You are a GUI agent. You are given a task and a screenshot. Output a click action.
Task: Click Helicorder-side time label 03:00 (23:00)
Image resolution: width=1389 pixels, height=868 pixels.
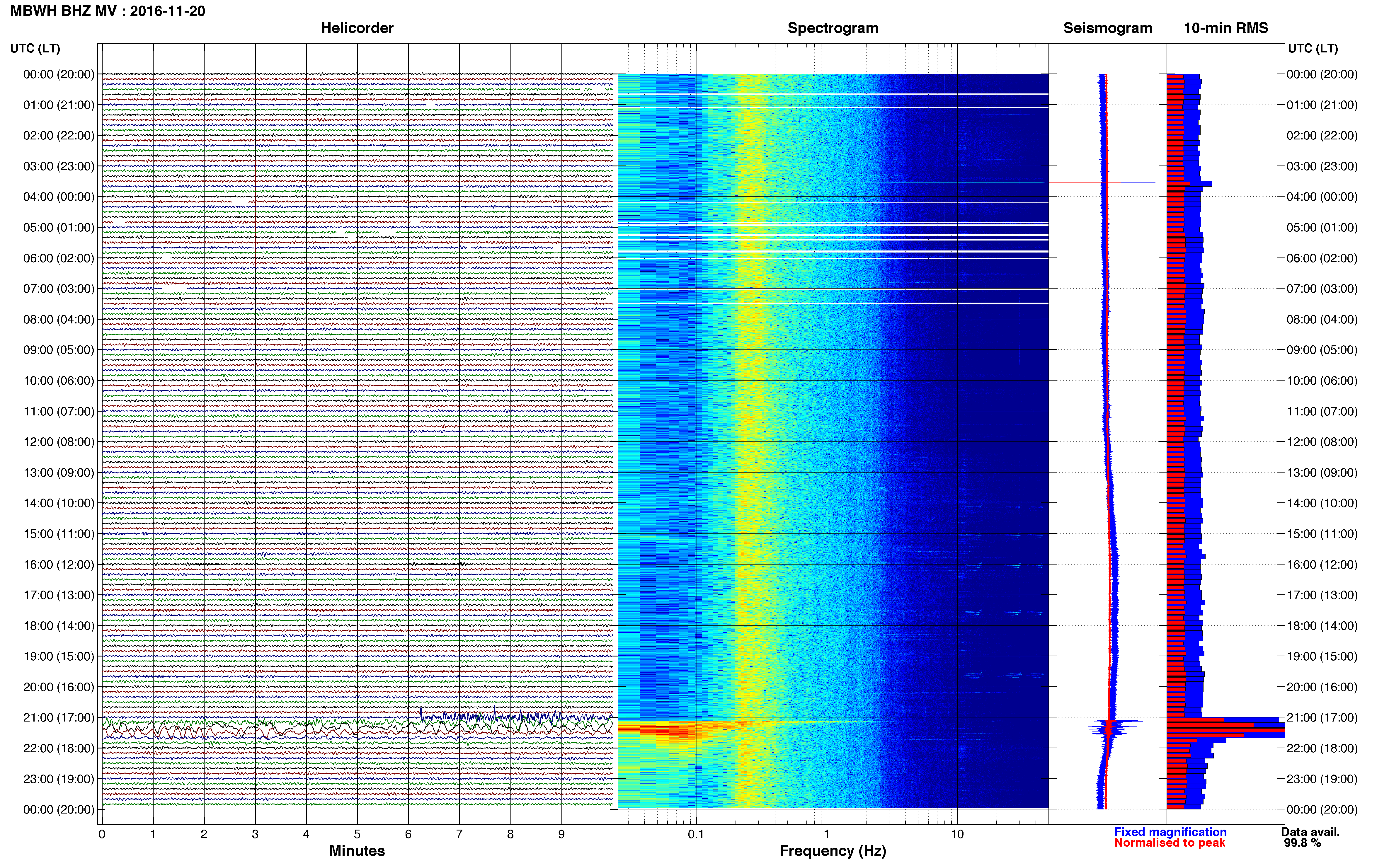59,166
